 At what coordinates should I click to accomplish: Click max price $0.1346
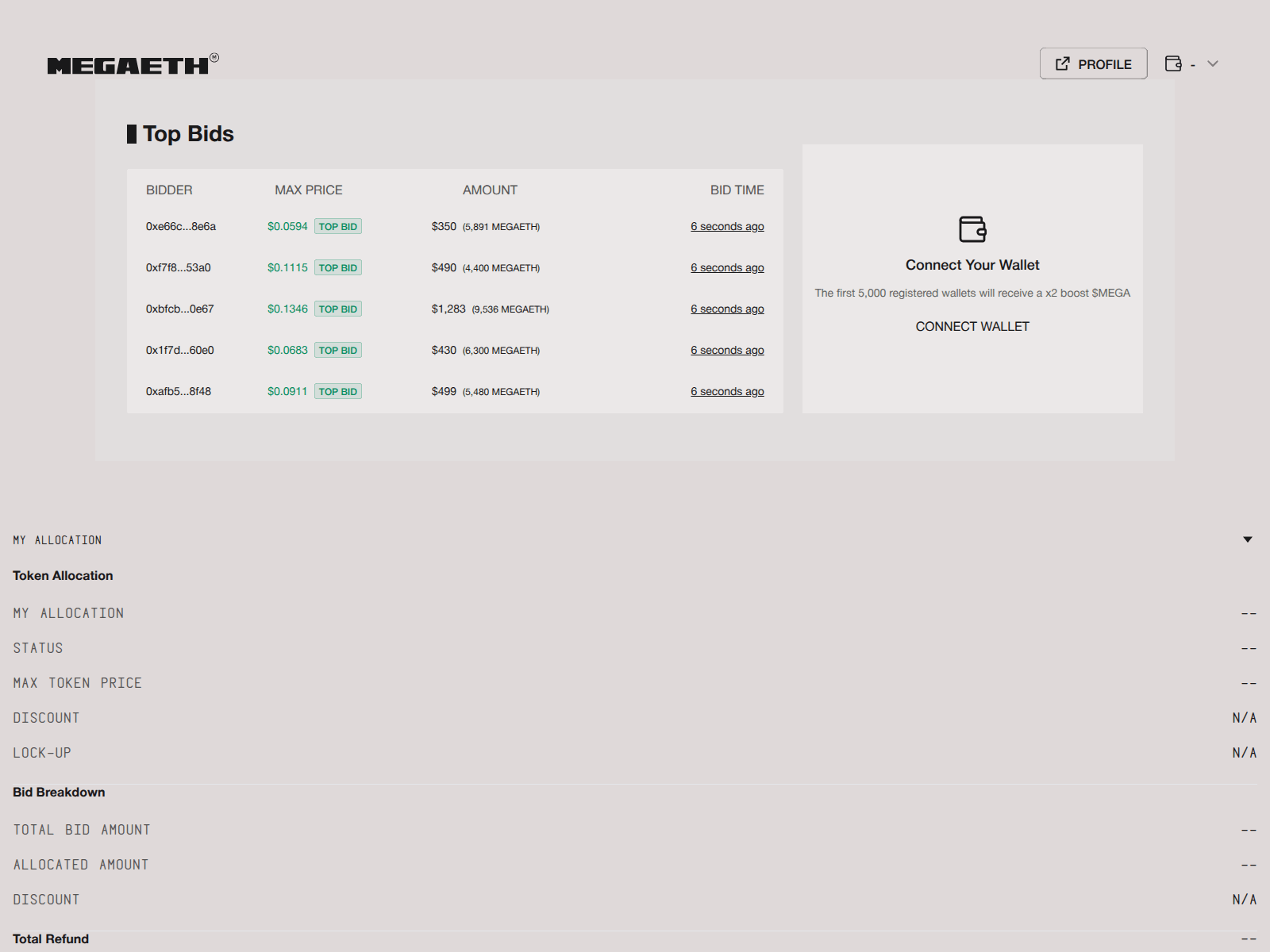pyautogui.click(x=287, y=309)
